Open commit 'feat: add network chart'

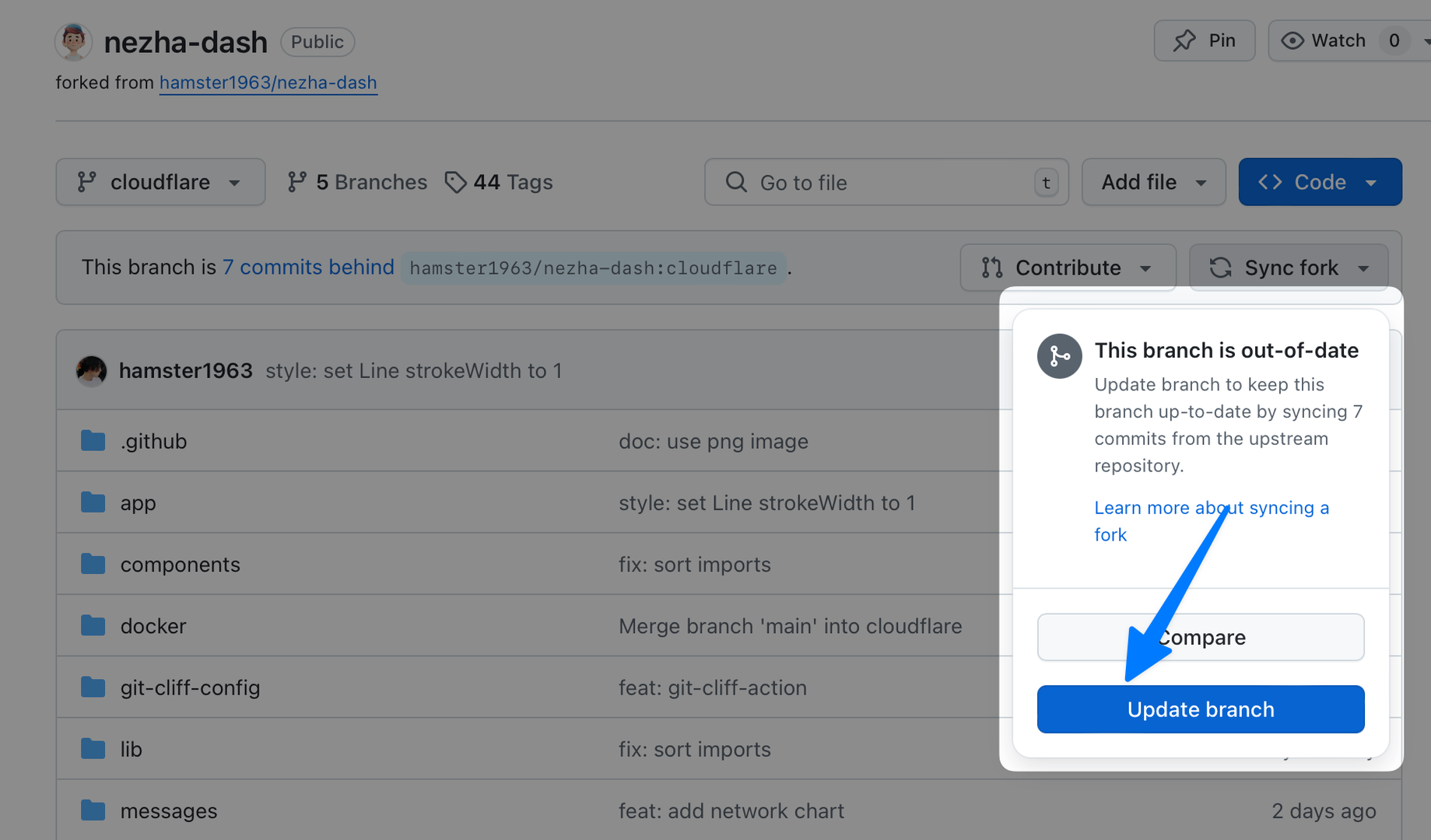pyautogui.click(x=731, y=810)
